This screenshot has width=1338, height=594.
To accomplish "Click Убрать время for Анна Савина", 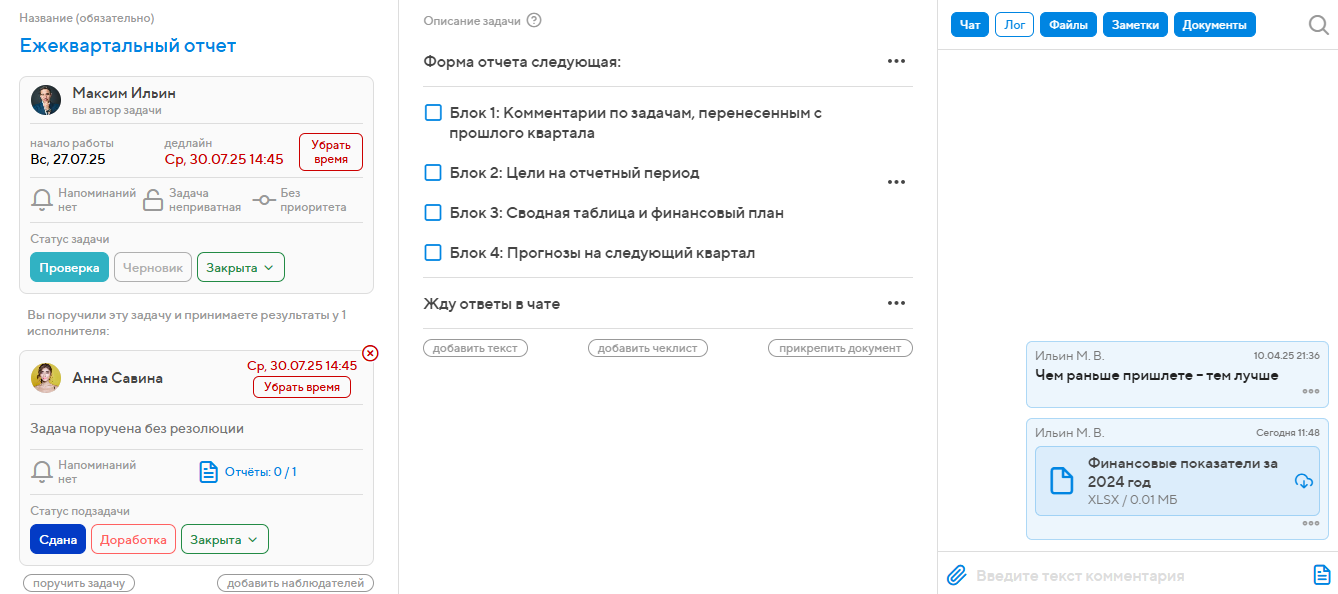I will [x=302, y=387].
